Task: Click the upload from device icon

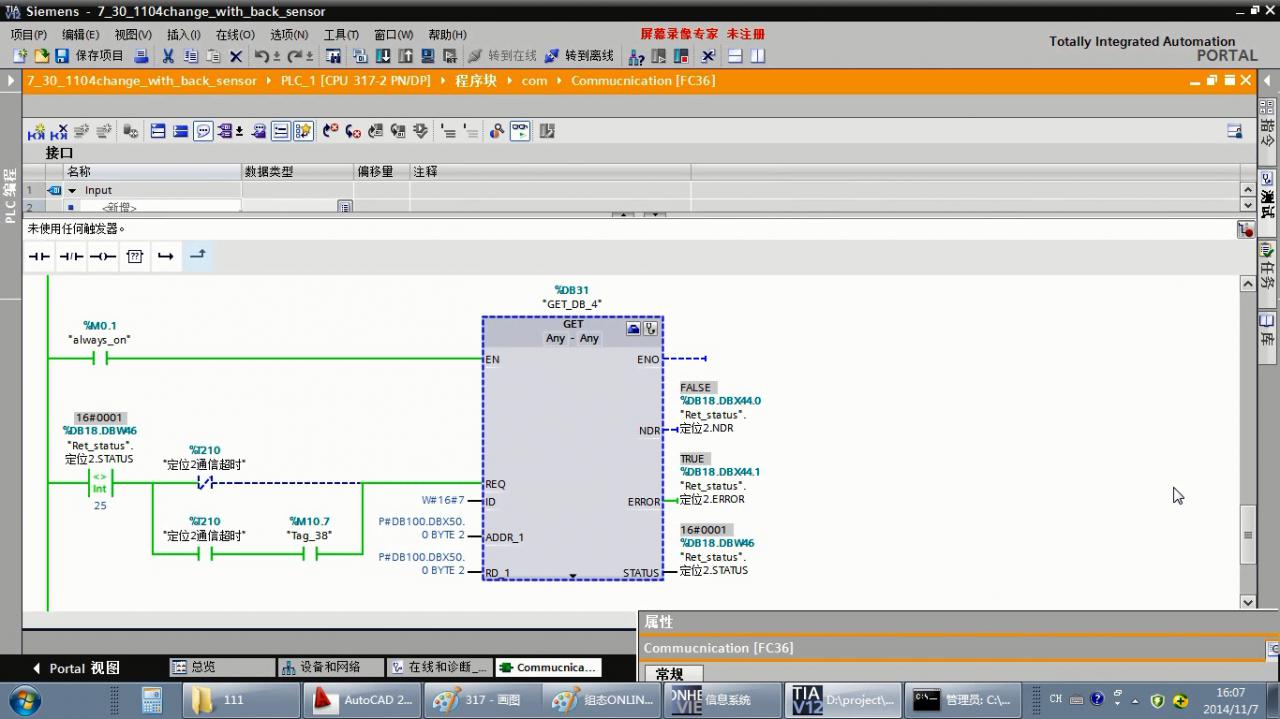Action: coord(406,56)
